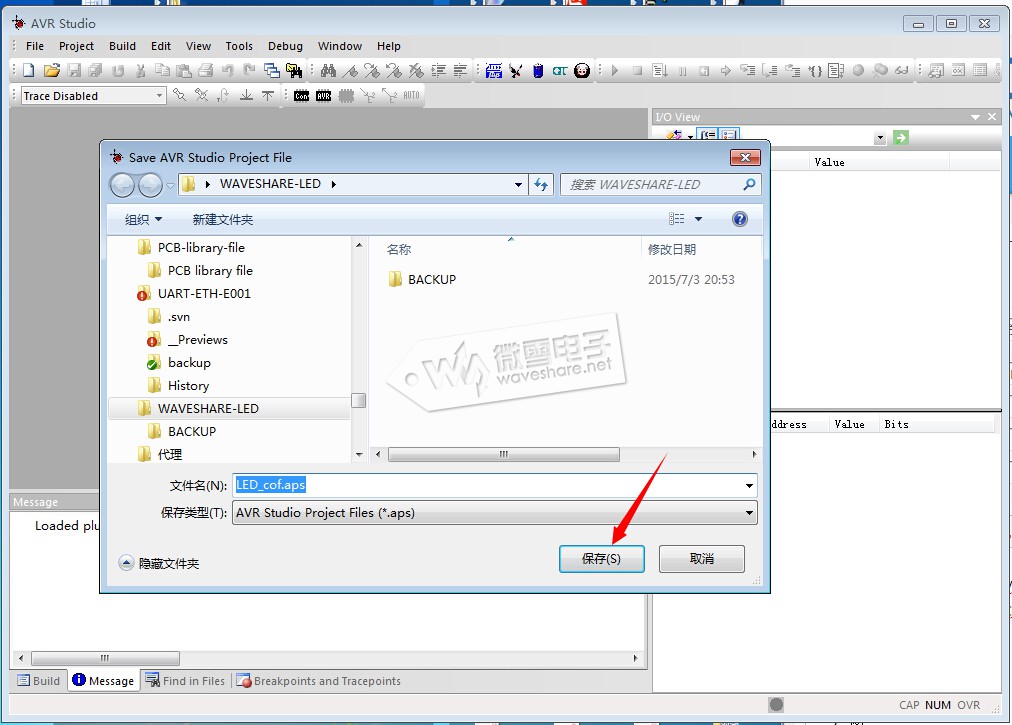Click the 保存(S) save button

(601, 559)
